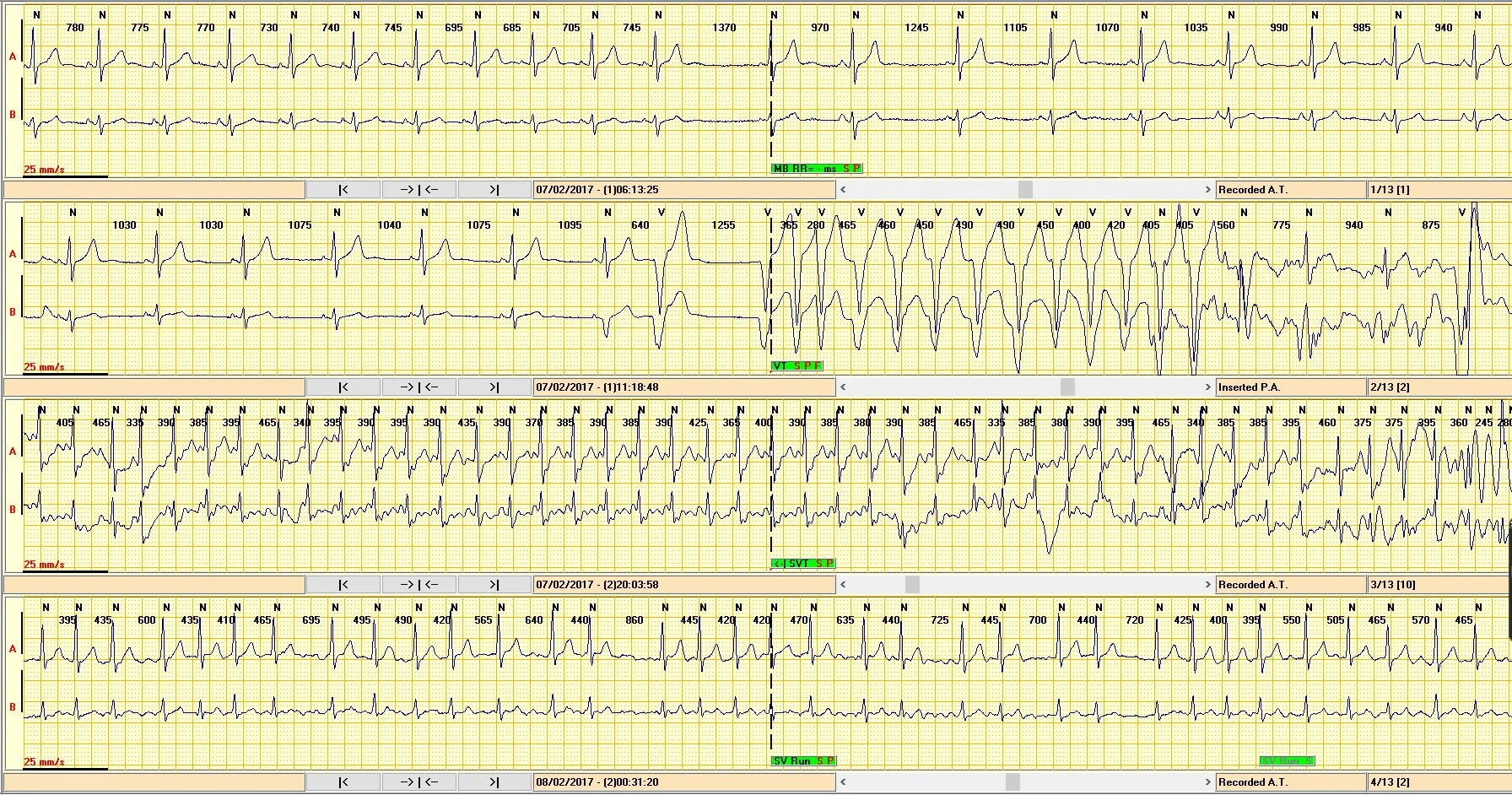Select the green MB RR event label

pos(817,169)
